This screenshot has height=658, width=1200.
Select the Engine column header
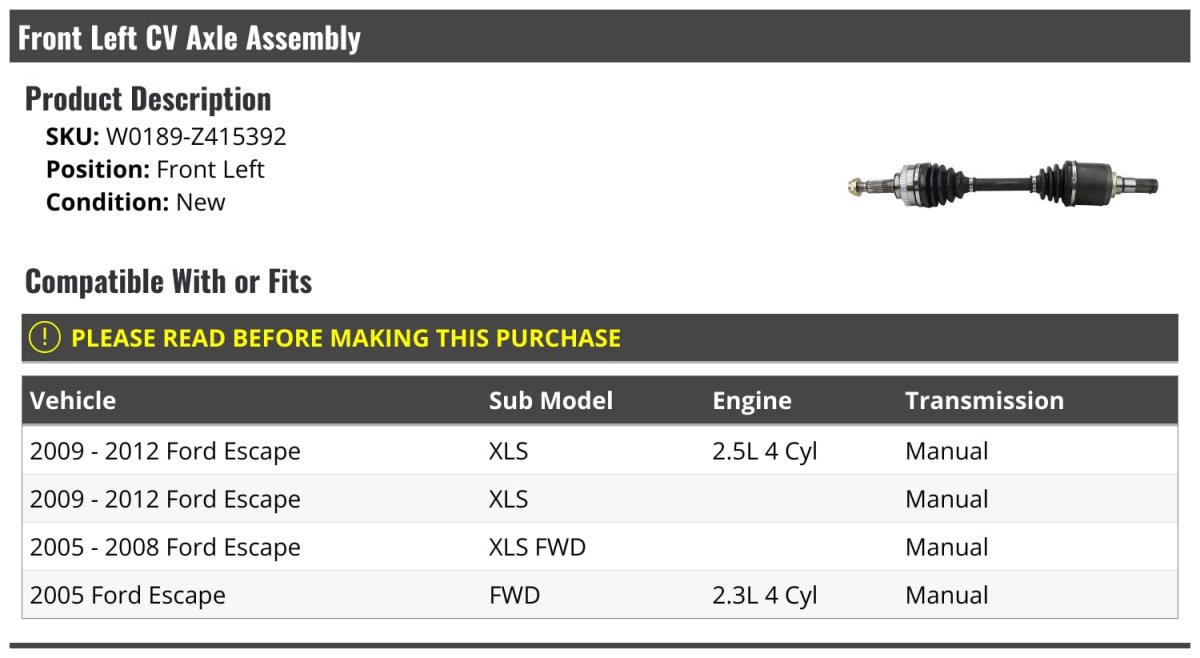point(752,401)
